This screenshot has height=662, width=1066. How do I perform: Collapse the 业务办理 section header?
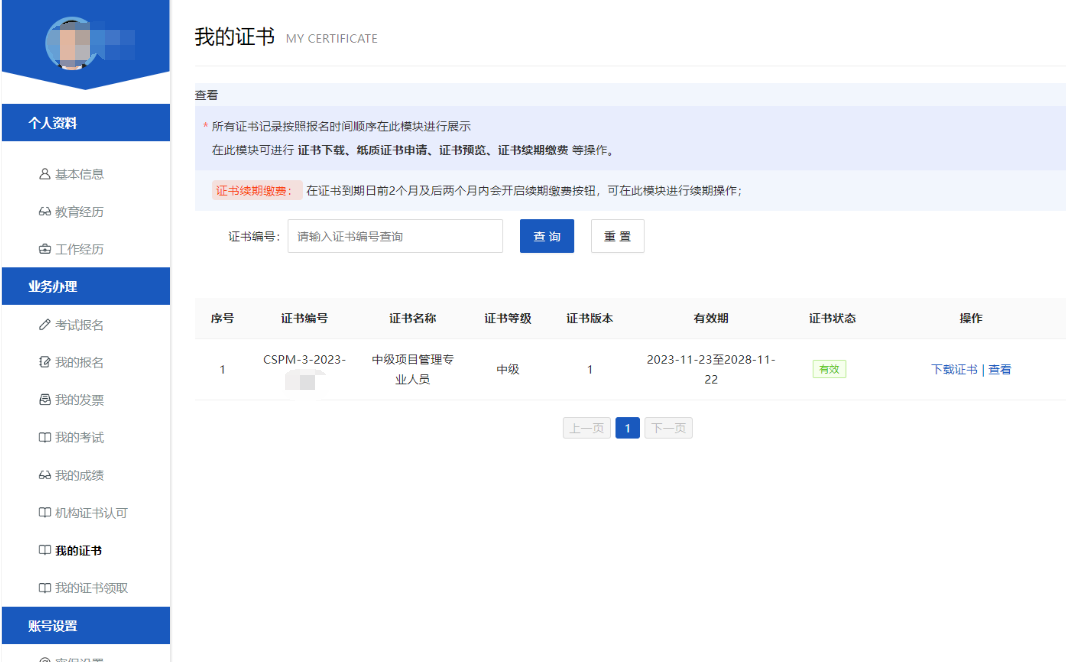click(x=85, y=287)
